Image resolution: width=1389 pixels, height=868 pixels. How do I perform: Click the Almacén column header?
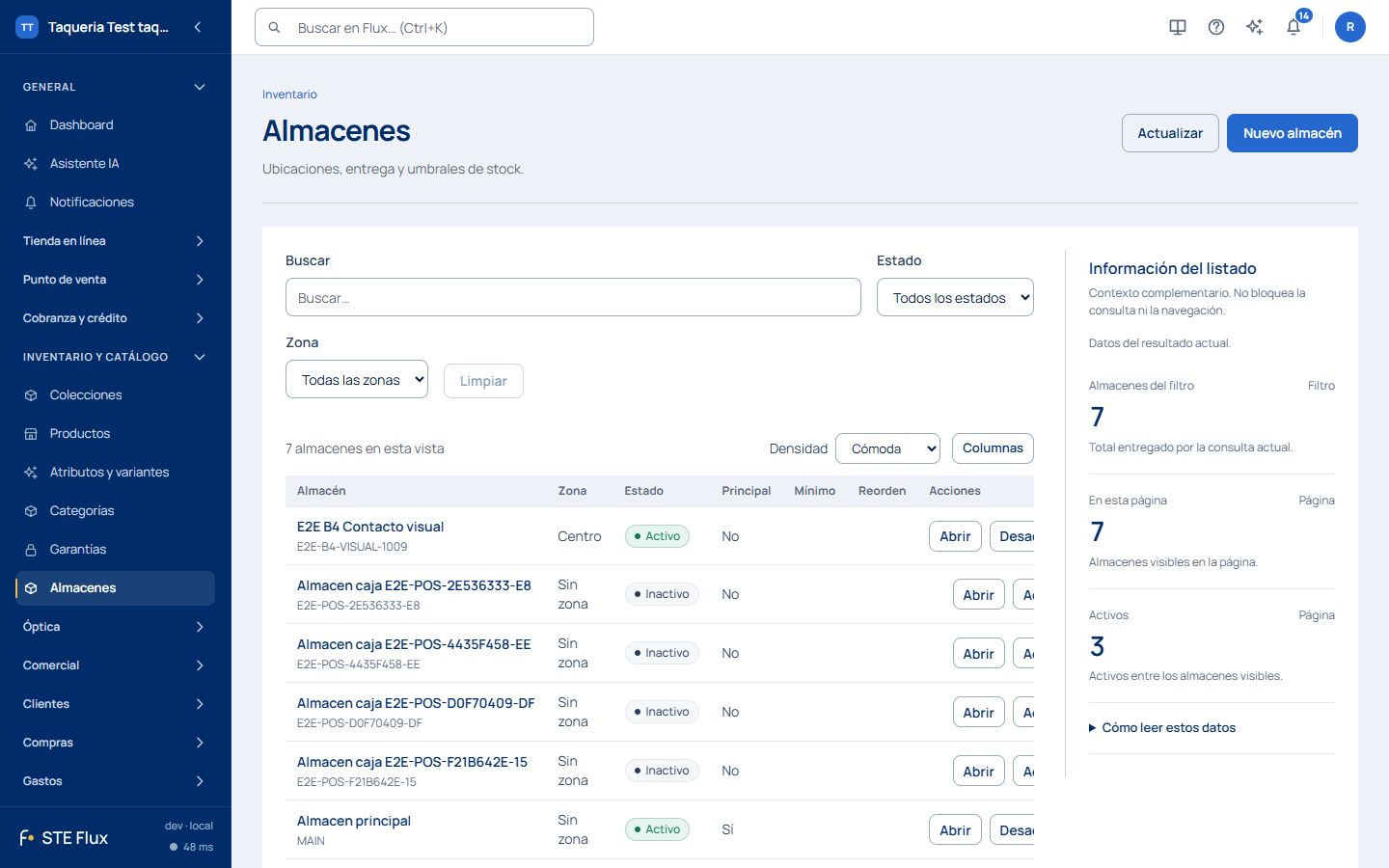pyautogui.click(x=321, y=491)
